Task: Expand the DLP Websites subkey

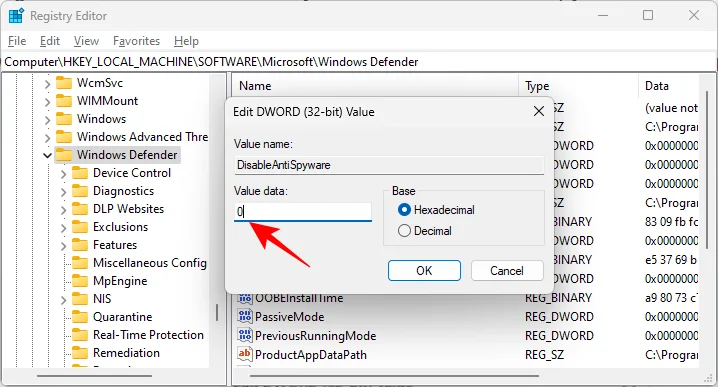Action: point(63,210)
